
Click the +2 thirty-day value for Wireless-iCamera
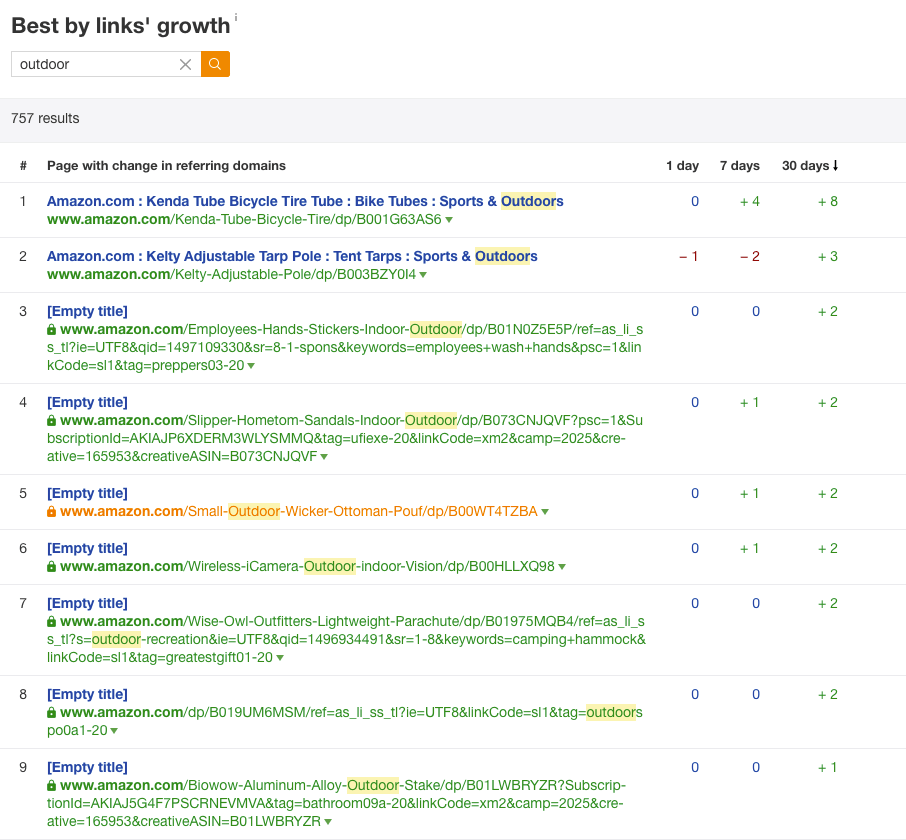pos(827,548)
